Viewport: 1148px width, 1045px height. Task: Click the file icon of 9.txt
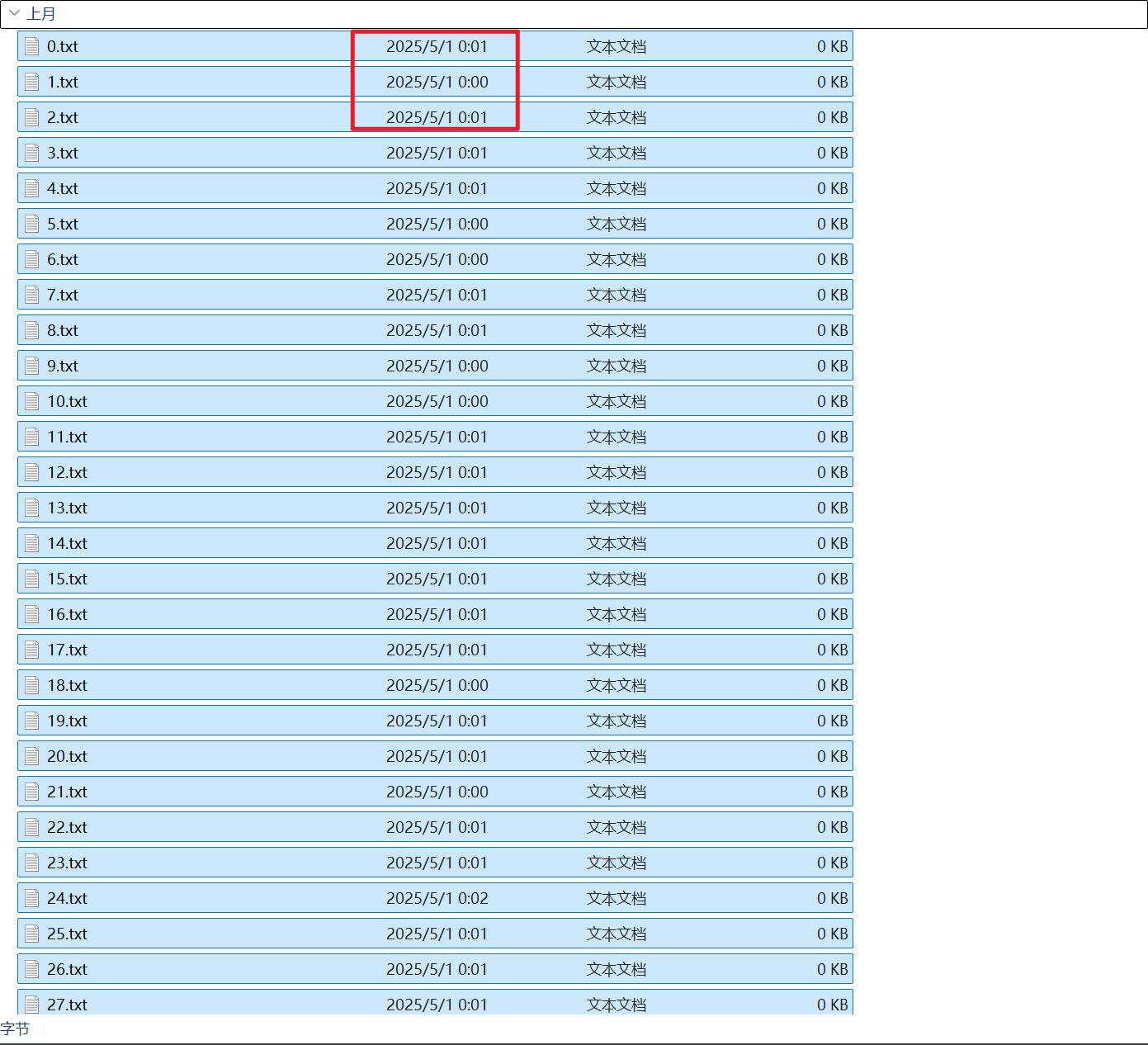click(32, 366)
